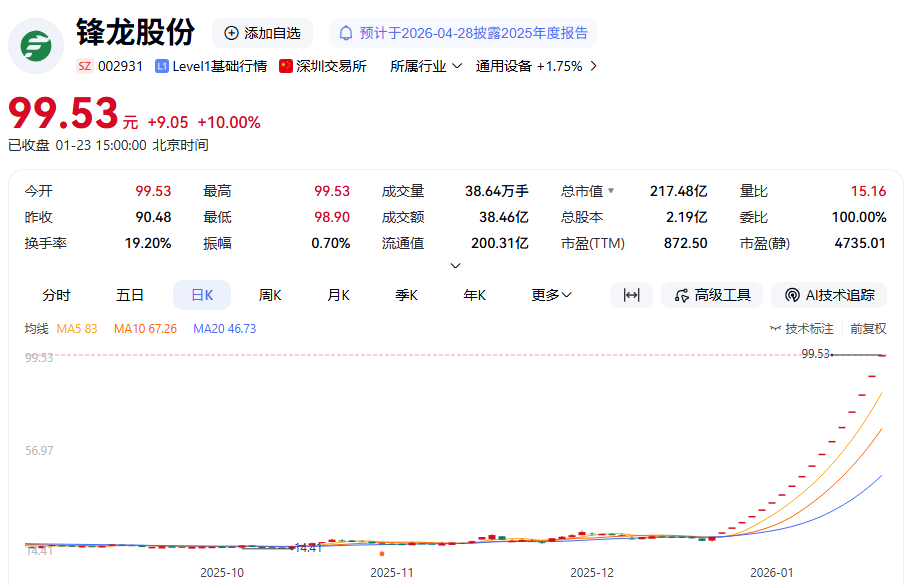The image size is (914, 586).
Task: Switch to the 分时 chart tab
Action: 57,295
